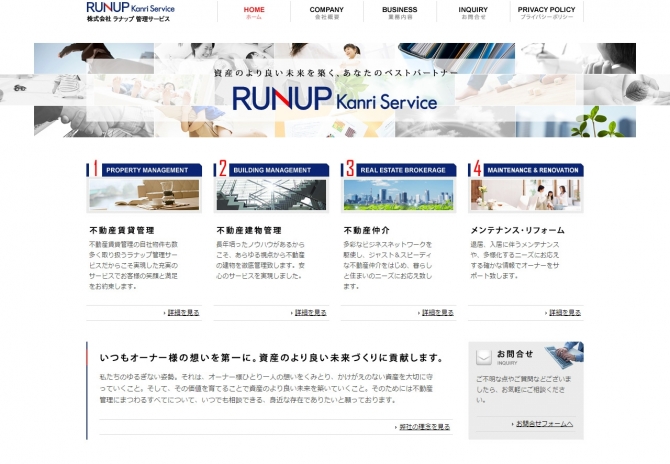Image resolution: width=670 pixels, height=464 pixels.
Task: Open the PRIVACY POLICY menu item
Action: pyautogui.click(x=547, y=12)
